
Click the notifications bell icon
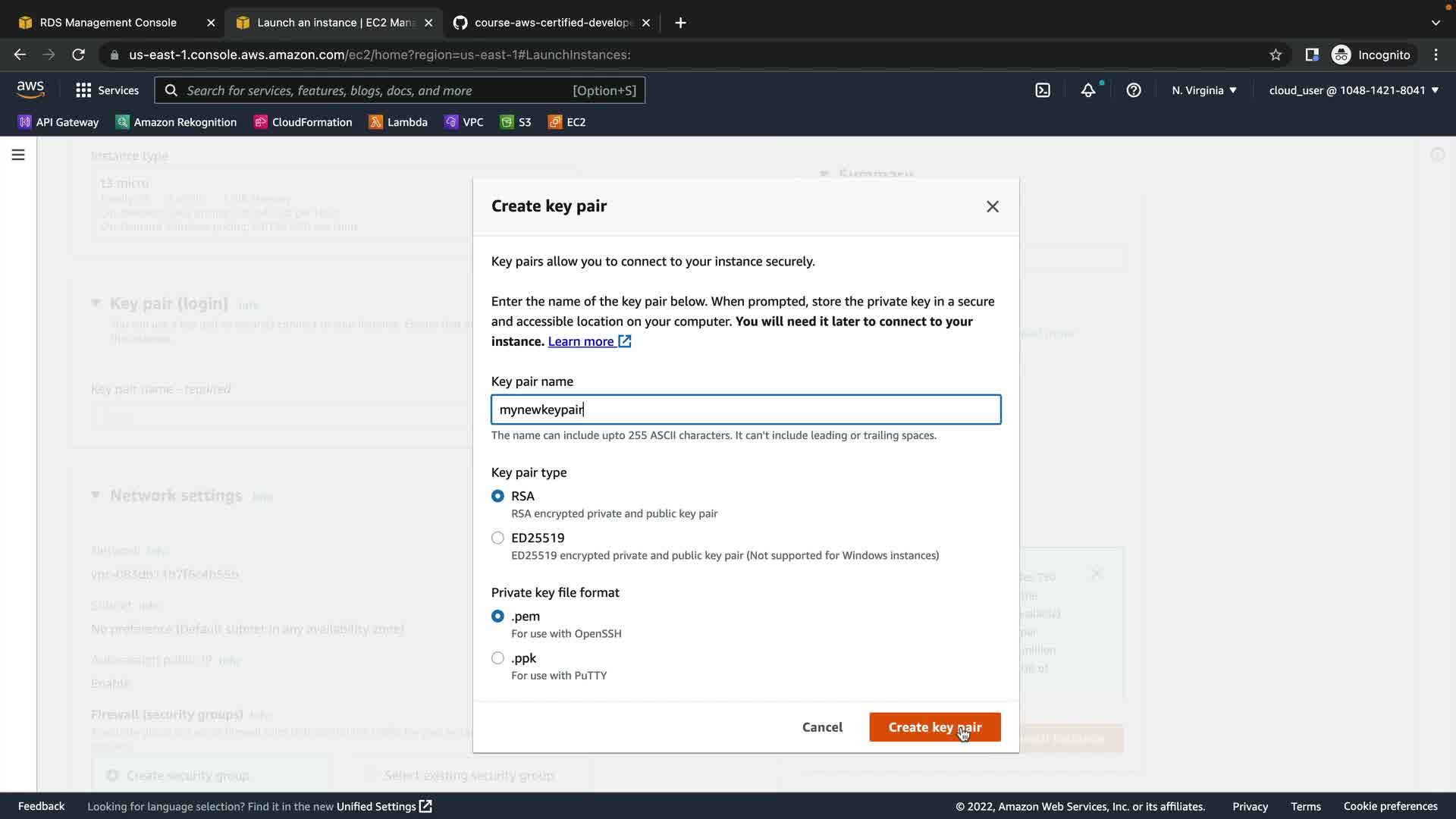coord(1088,90)
